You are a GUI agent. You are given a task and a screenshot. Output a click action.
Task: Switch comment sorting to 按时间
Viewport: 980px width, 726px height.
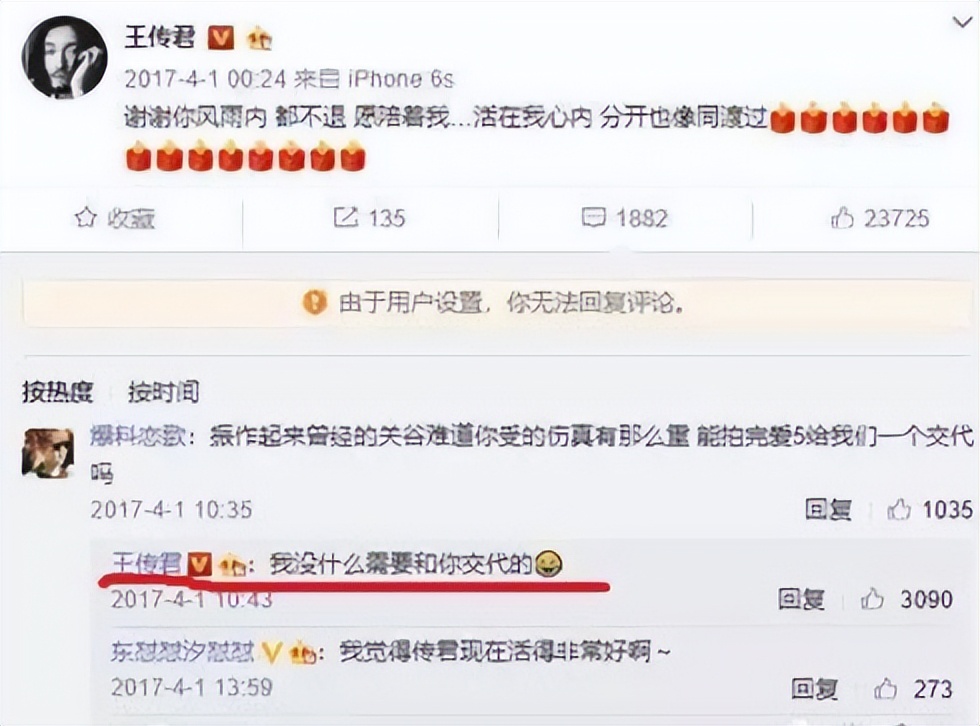click(x=164, y=392)
